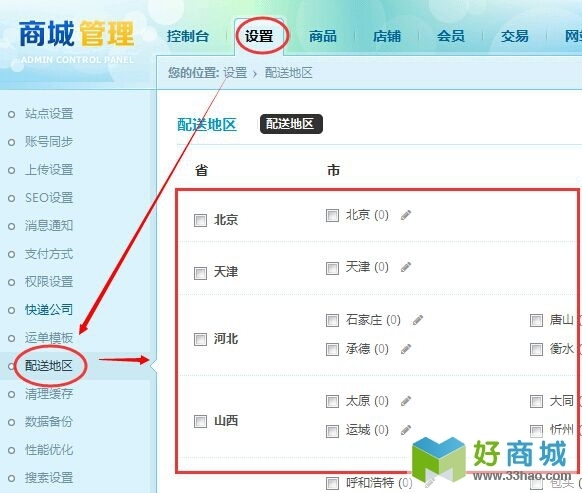The image size is (582, 493).
Task: Open 消息通知 sidebar item
Action: coord(49,226)
